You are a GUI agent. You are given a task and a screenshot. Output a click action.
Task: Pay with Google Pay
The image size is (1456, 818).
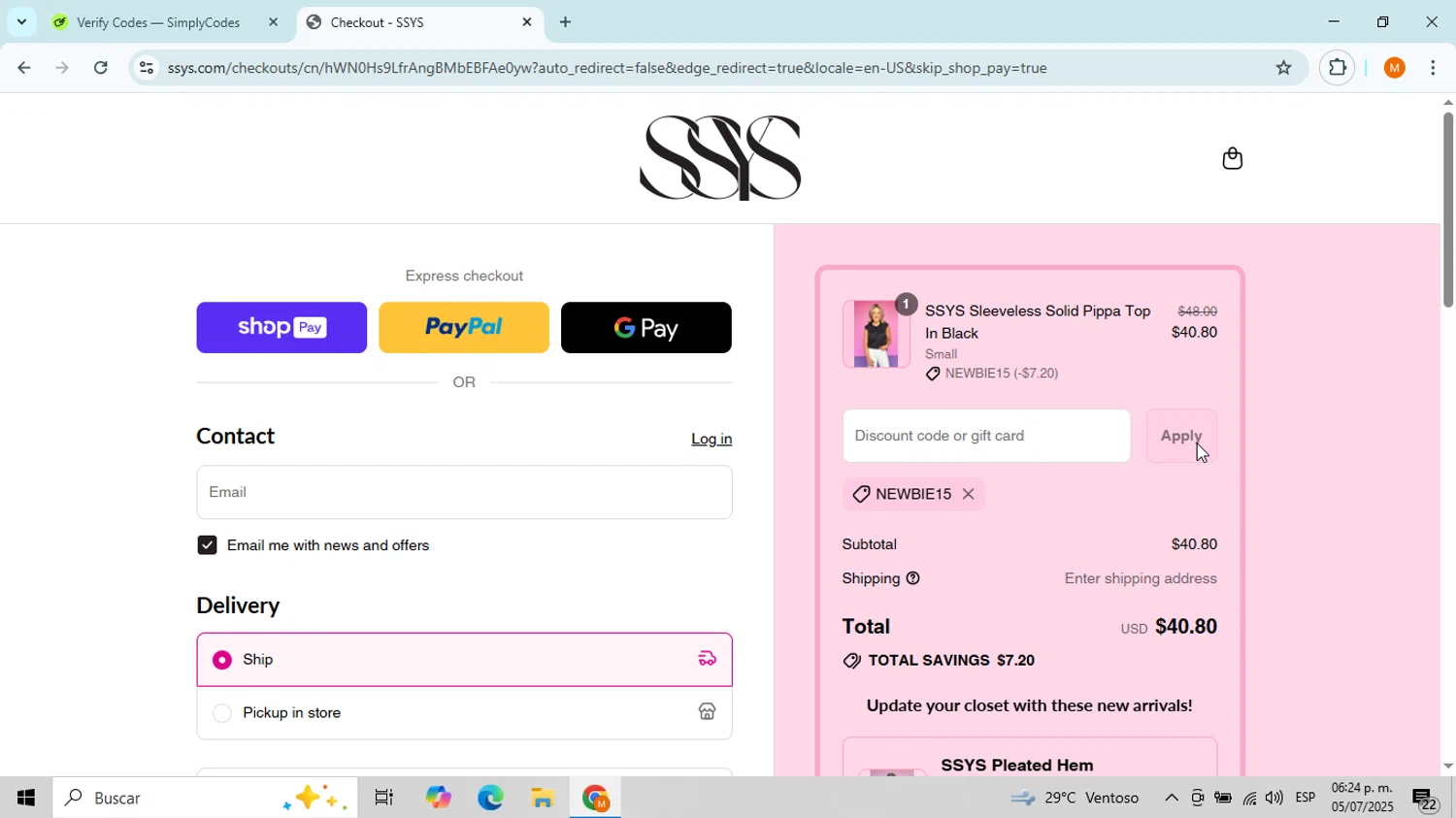tap(646, 328)
